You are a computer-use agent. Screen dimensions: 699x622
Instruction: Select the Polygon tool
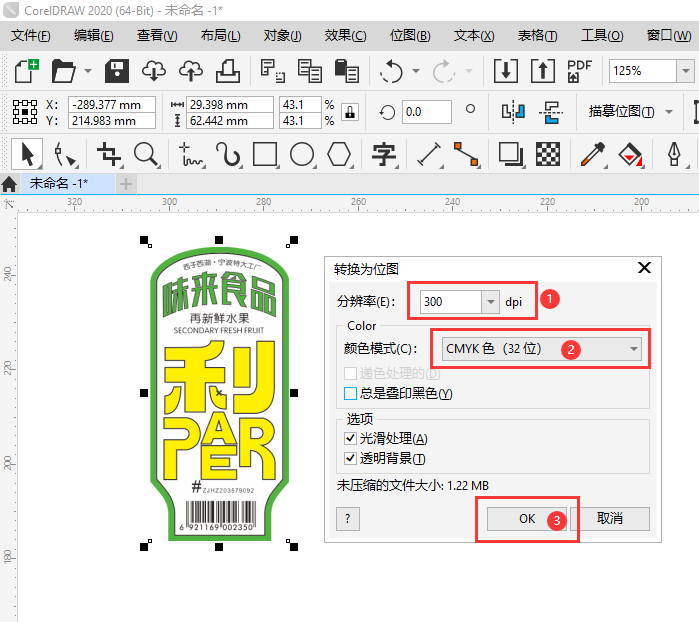[339, 154]
